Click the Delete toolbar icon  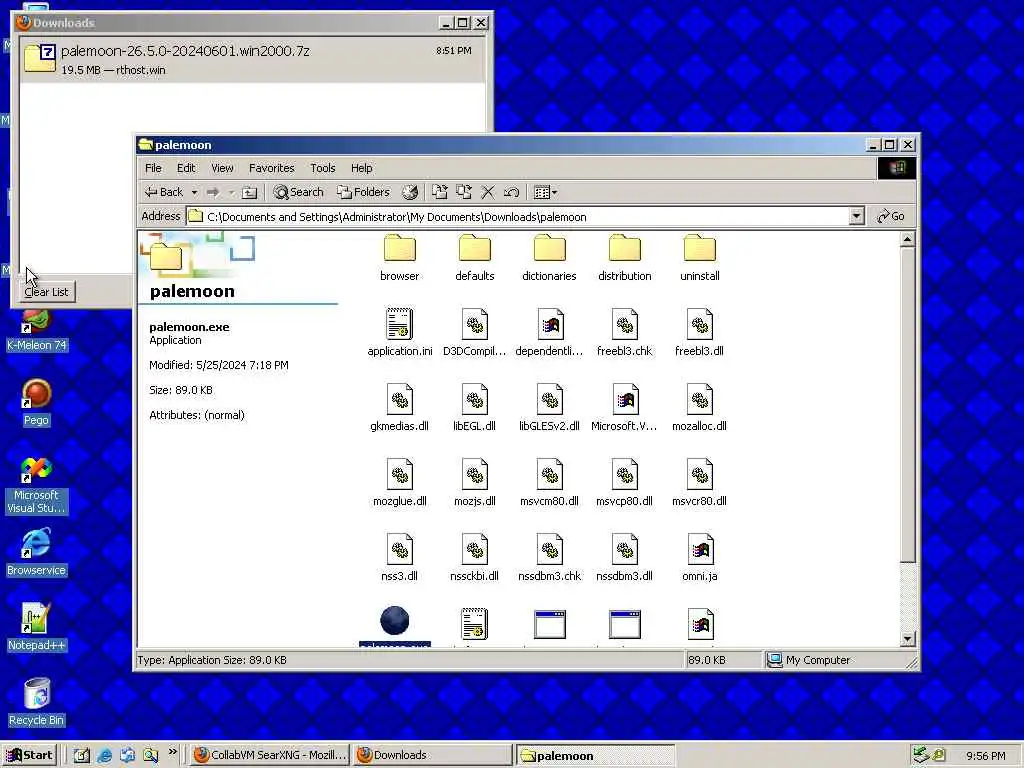[x=488, y=192]
